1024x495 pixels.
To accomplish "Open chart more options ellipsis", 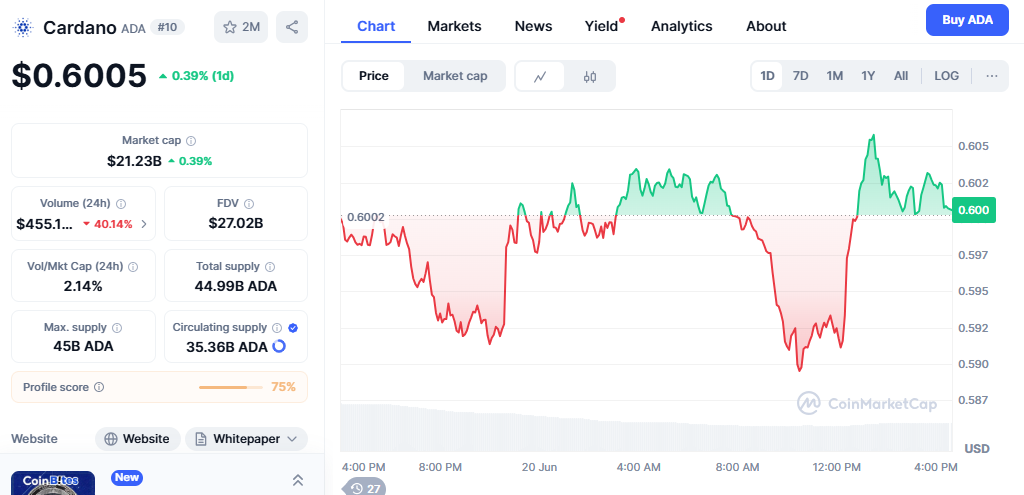I will (992, 76).
